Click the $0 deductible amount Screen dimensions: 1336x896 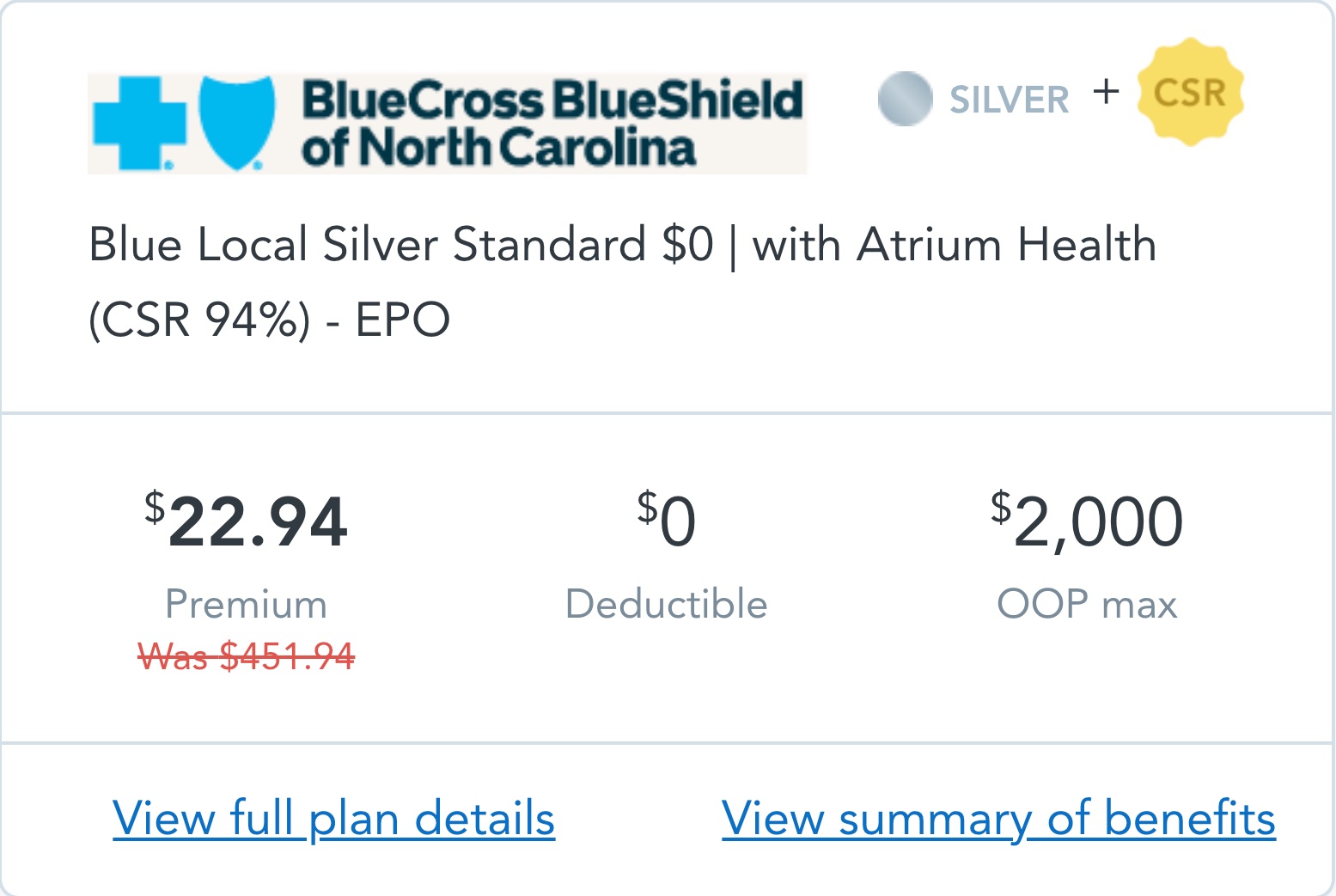666,521
